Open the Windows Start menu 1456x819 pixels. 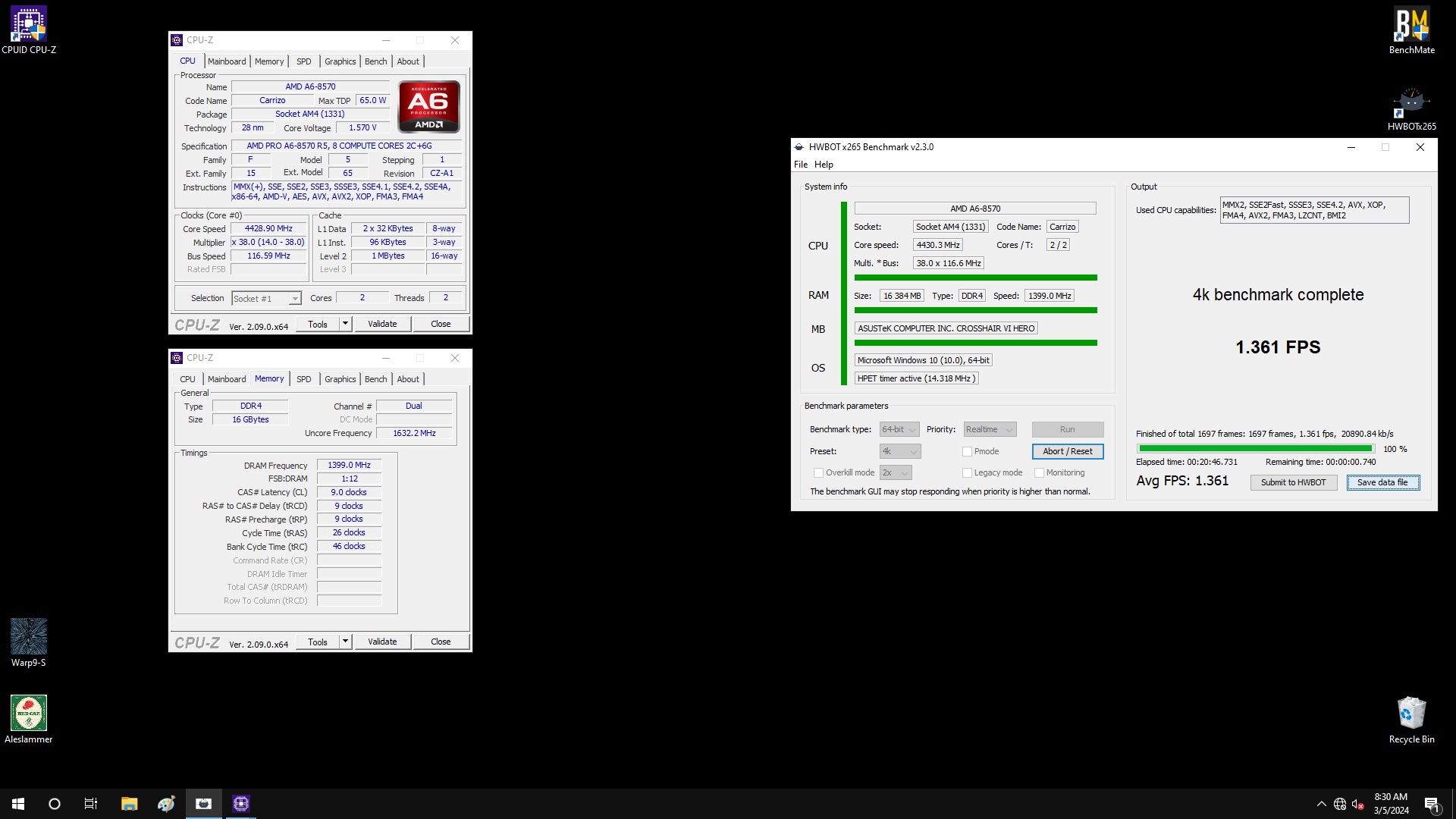18,804
